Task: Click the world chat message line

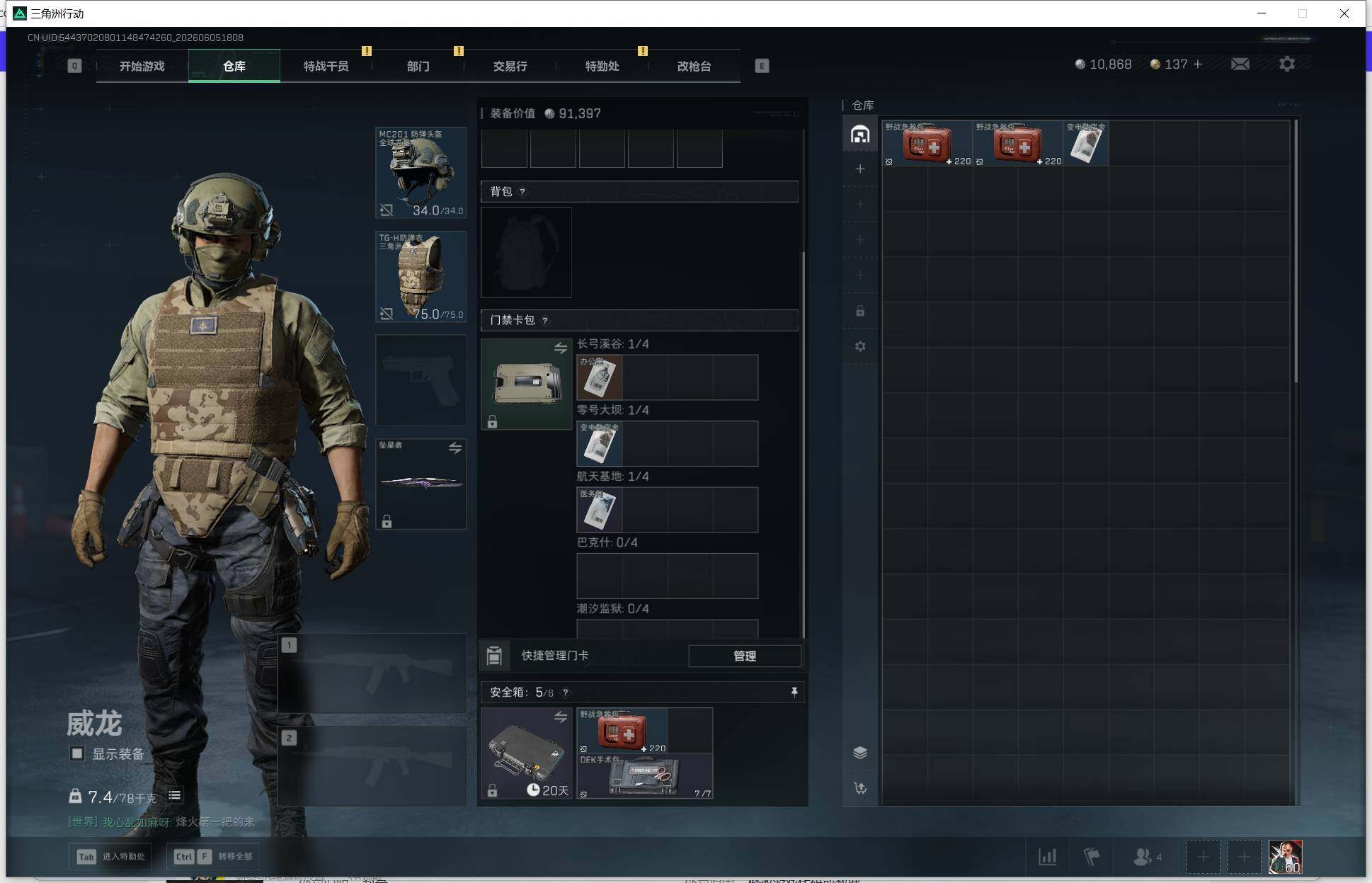Action: [161, 822]
